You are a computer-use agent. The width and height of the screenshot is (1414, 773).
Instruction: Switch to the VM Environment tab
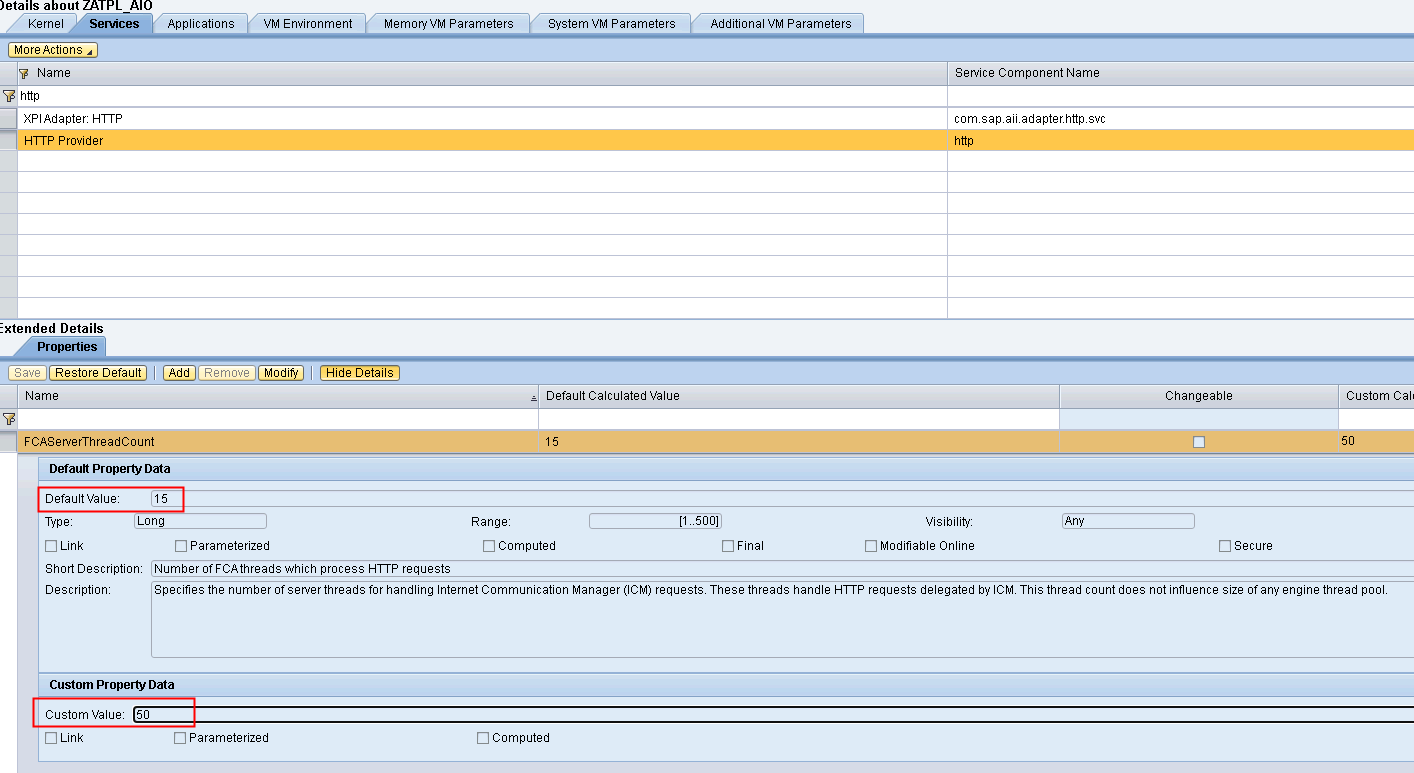click(x=308, y=23)
